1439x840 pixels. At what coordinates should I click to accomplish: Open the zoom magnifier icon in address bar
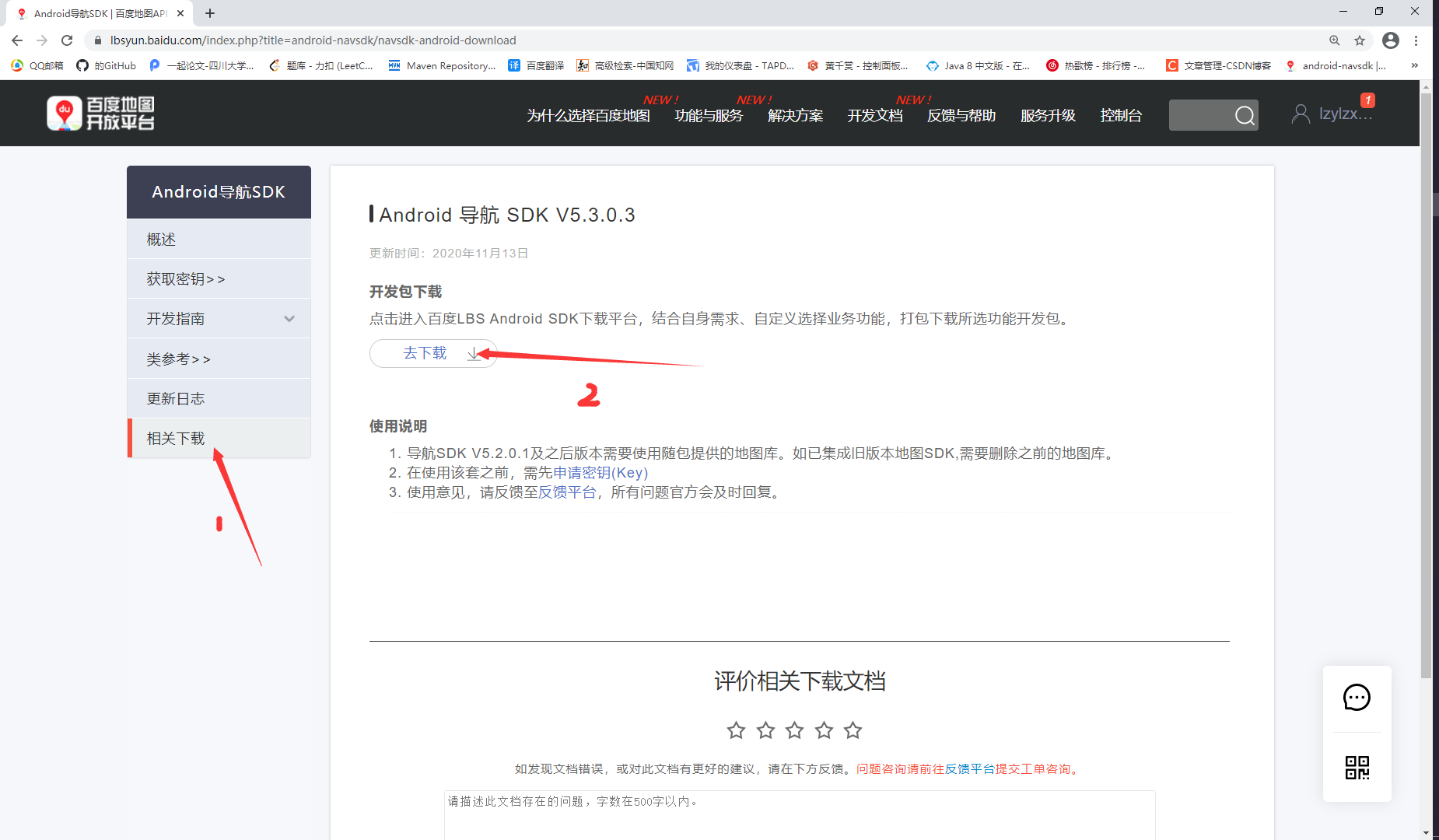(1335, 40)
